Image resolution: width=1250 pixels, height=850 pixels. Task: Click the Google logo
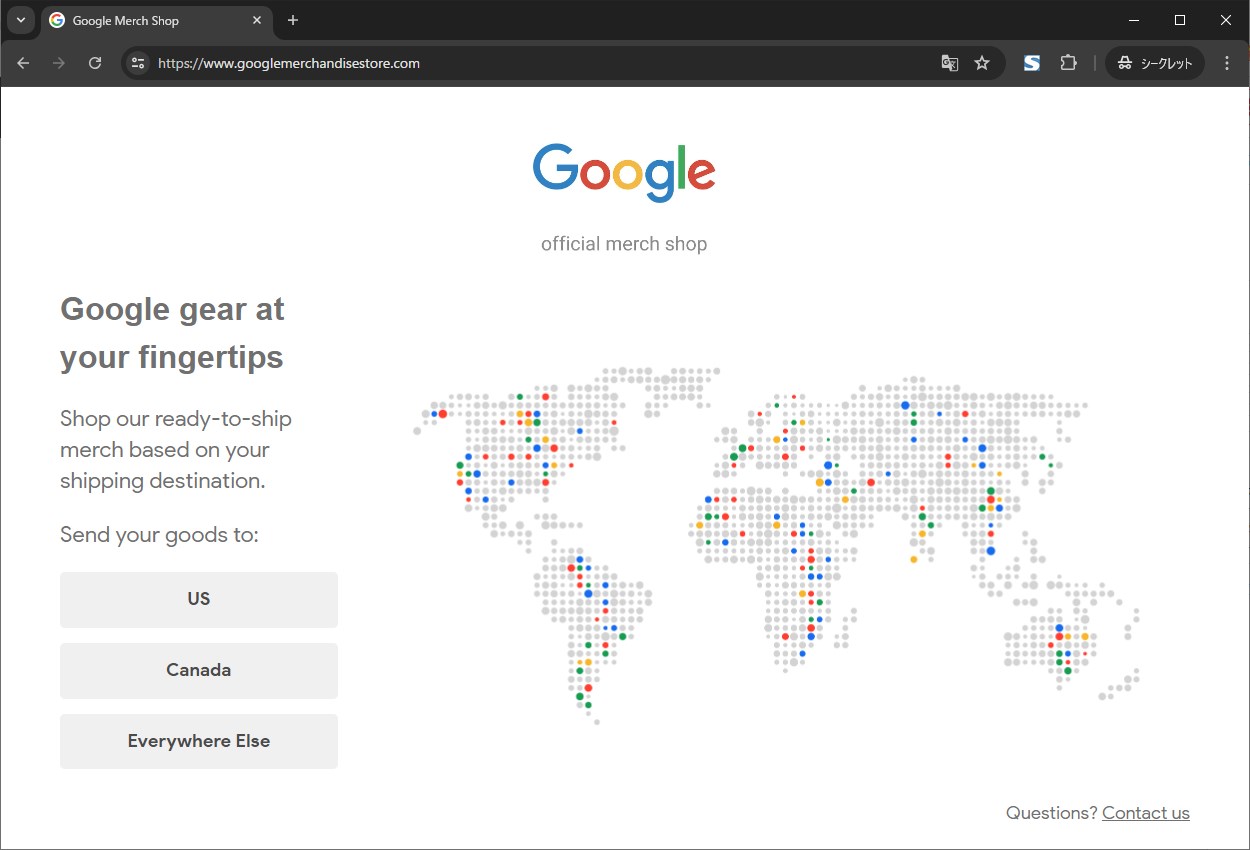(x=624, y=172)
